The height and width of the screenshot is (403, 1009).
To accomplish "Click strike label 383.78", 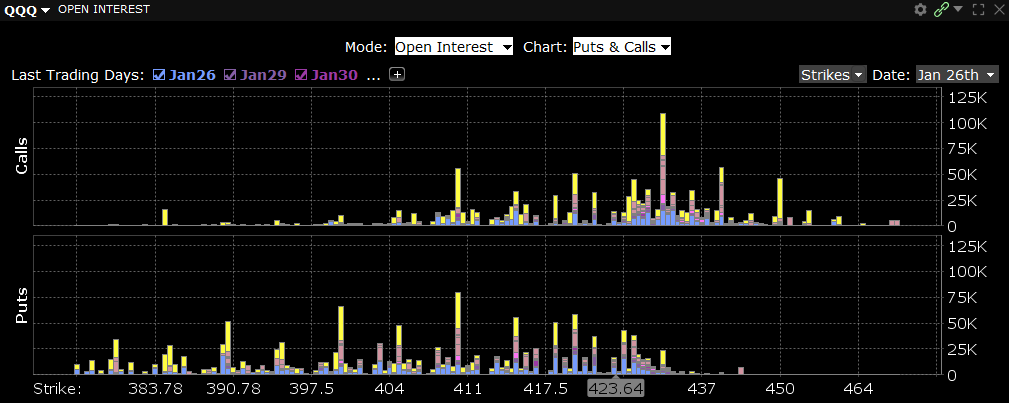I will click(x=155, y=389).
